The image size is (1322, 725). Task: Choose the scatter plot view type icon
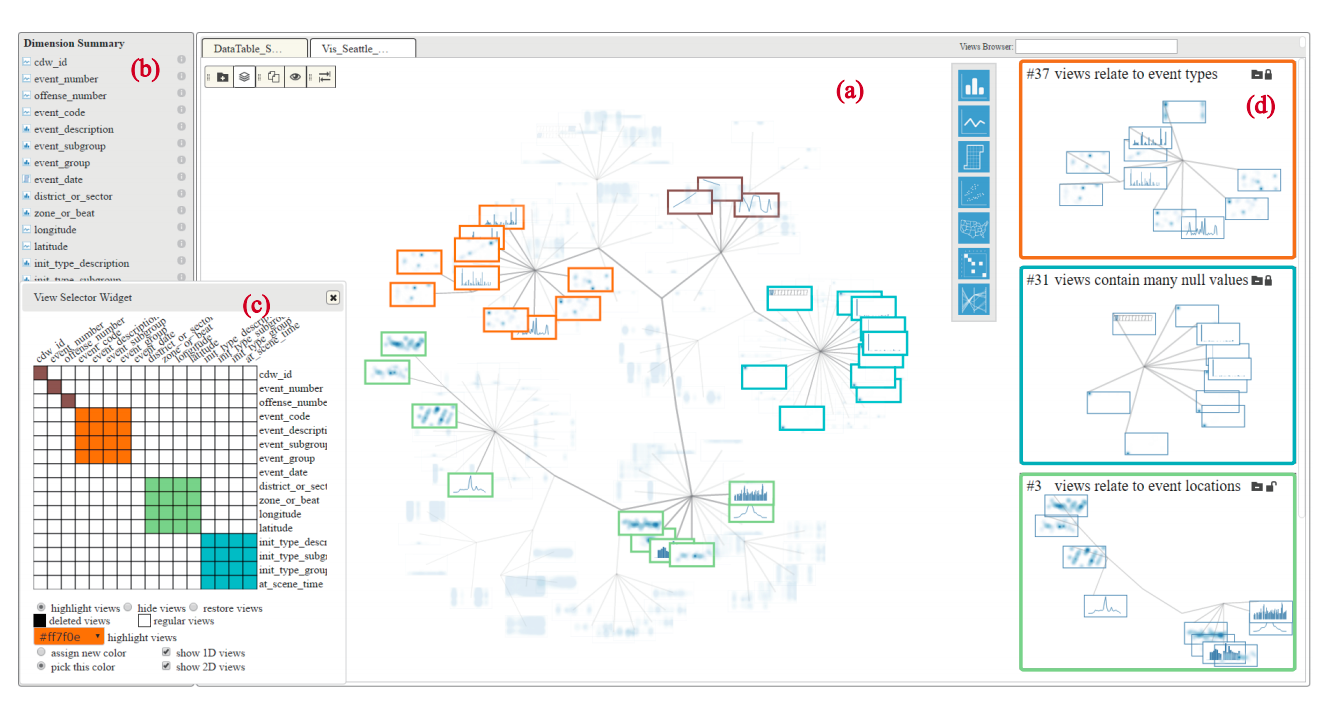point(973,193)
